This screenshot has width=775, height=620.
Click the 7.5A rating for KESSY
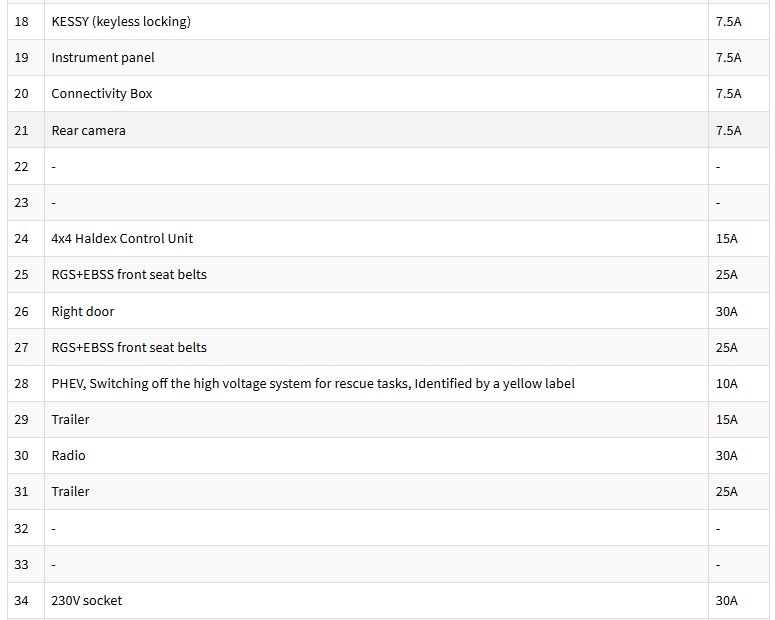click(729, 22)
